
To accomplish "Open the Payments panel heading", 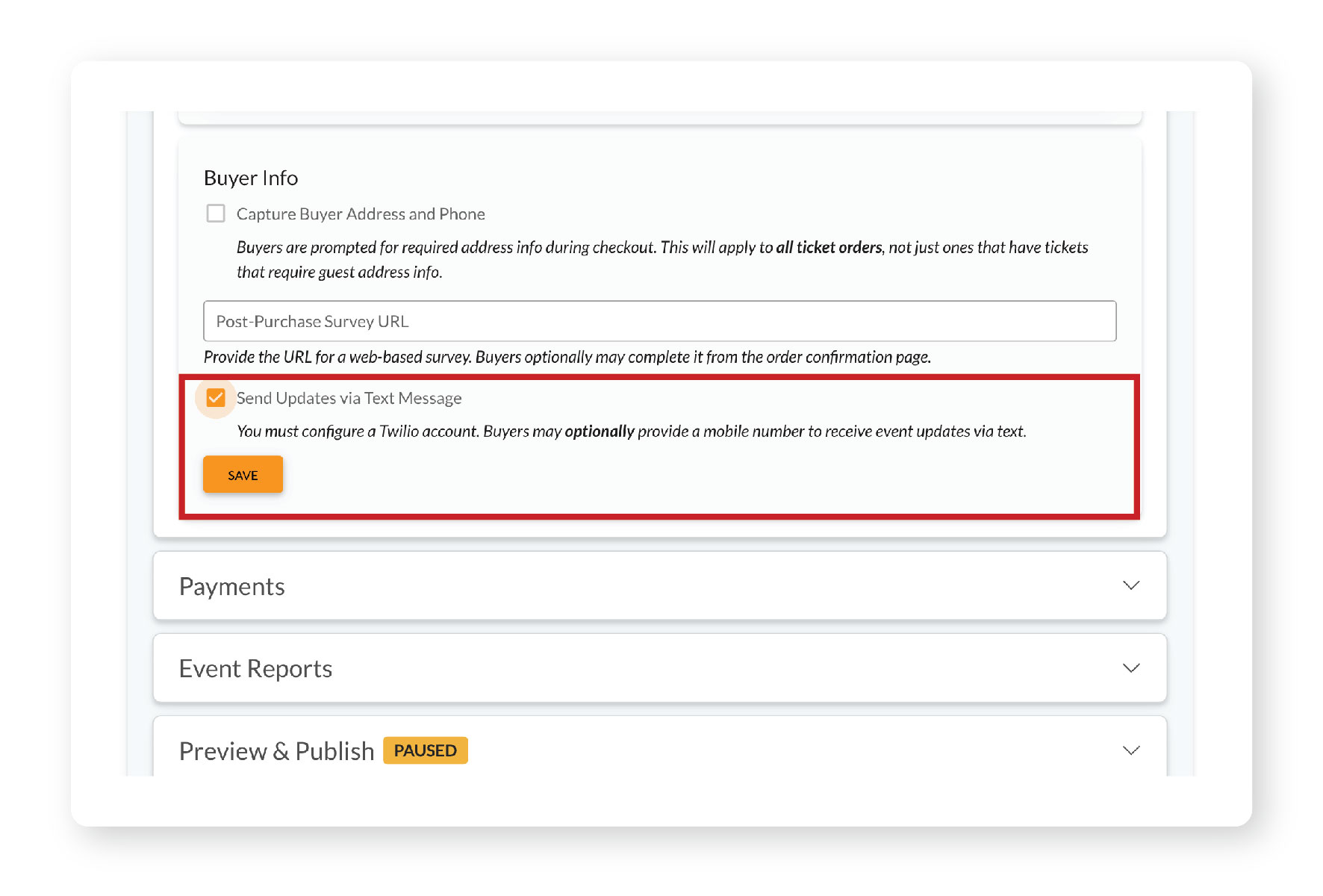I will coord(232,587).
